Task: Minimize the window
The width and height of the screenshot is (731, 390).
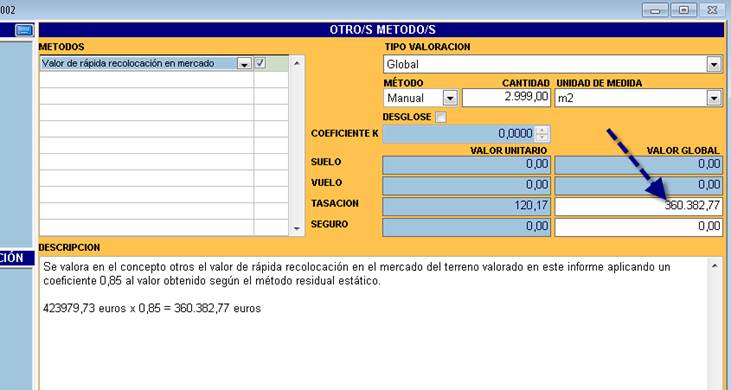Action: pyautogui.click(x=656, y=10)
